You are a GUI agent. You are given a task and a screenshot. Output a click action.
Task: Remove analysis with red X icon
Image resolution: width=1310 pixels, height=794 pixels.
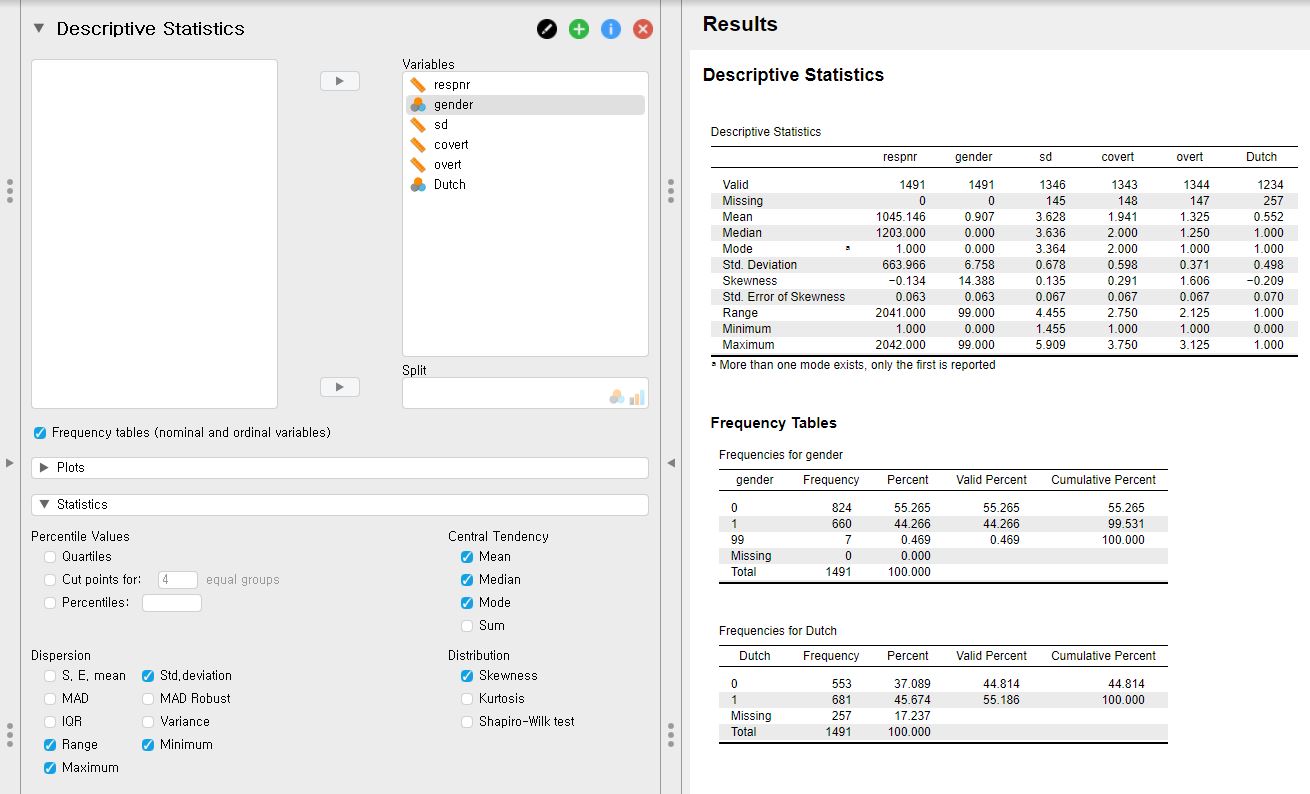pyautogui.click(x=643, y=29)
